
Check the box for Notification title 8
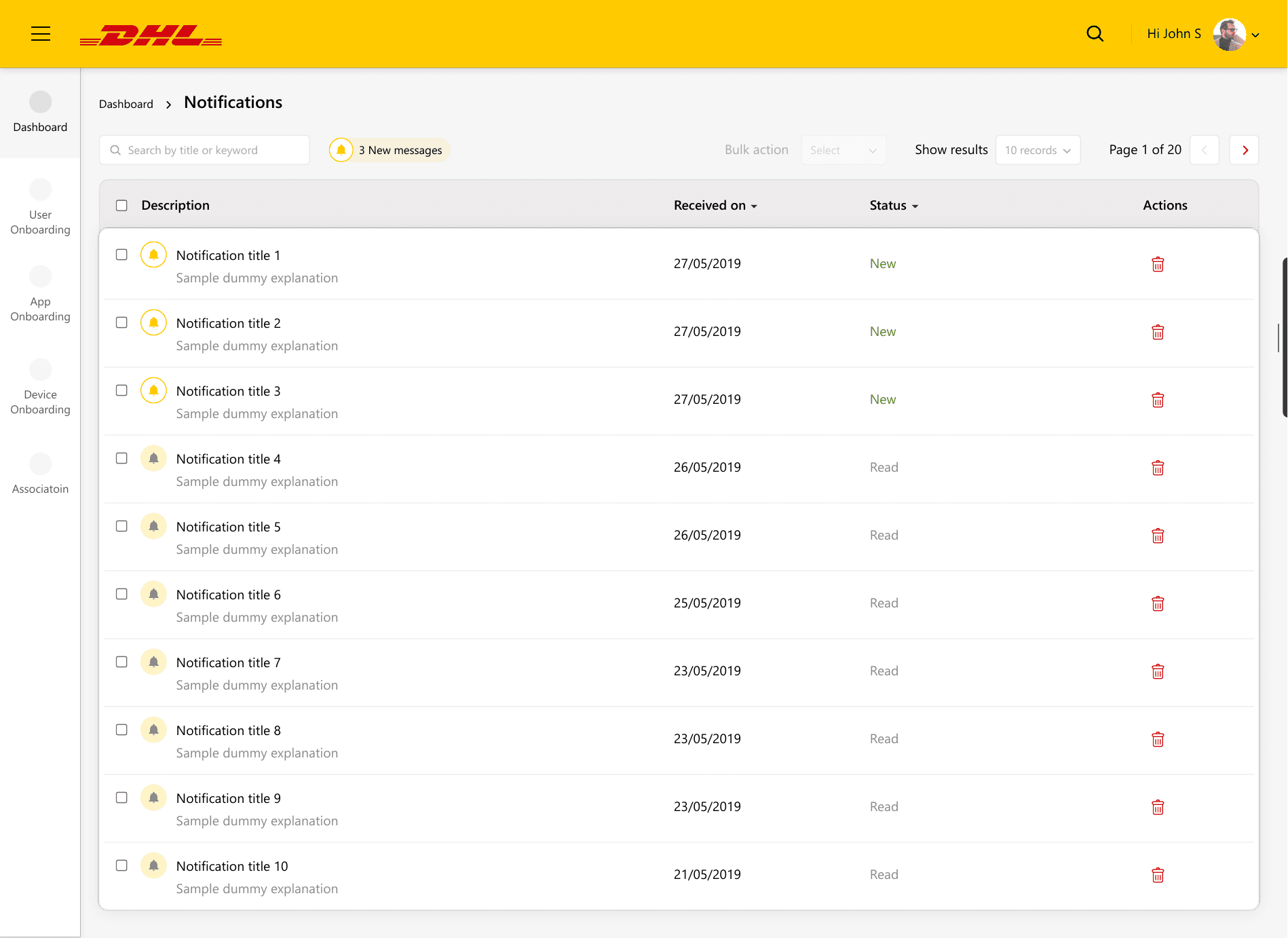(x=121, y=730)
